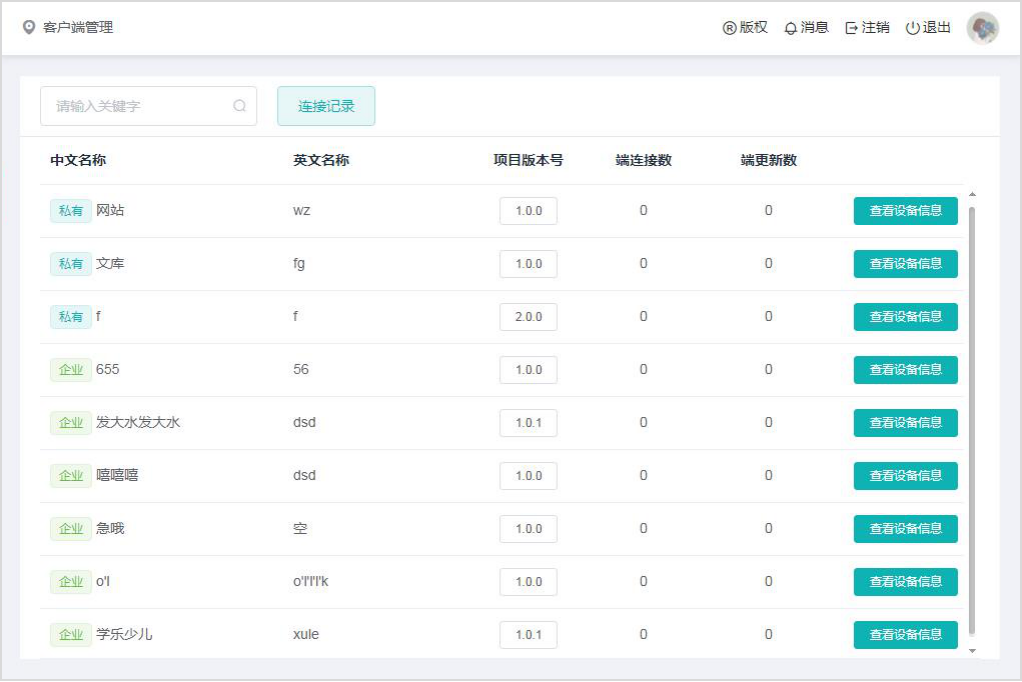Click the 项目版本号 column header

tap(528, 160)
